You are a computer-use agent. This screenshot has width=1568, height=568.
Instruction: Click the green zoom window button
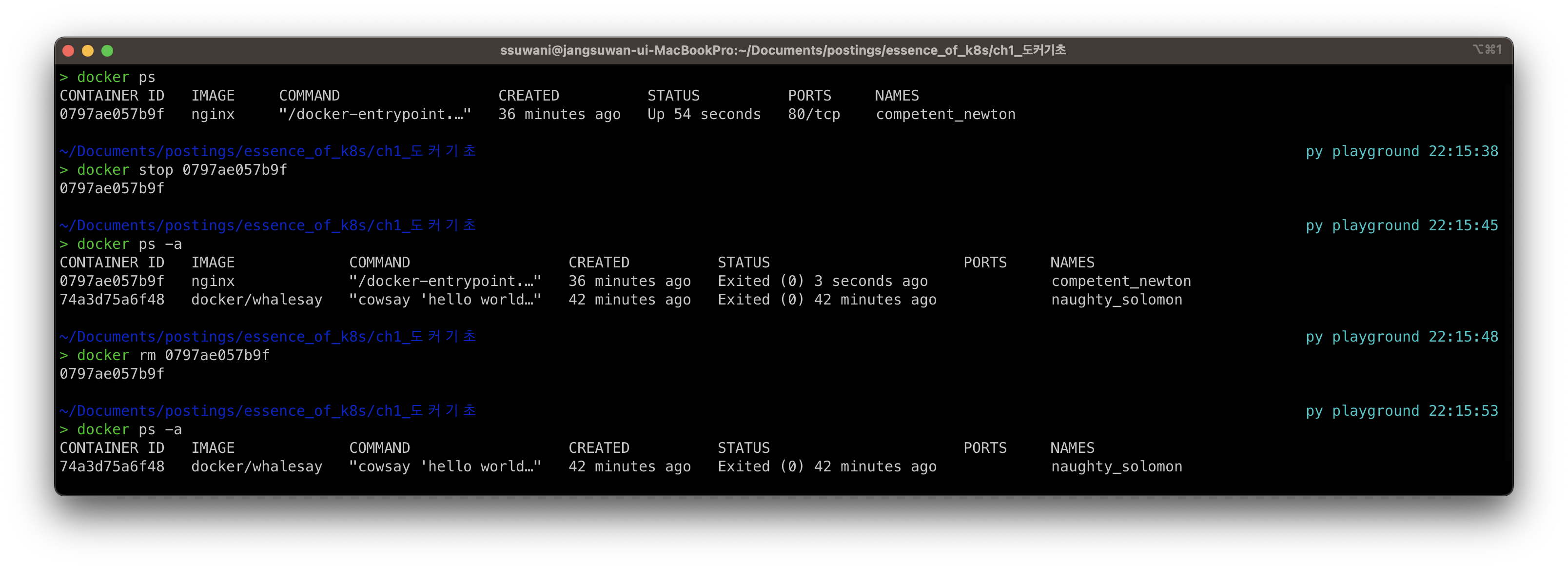(x=107, y=51)
